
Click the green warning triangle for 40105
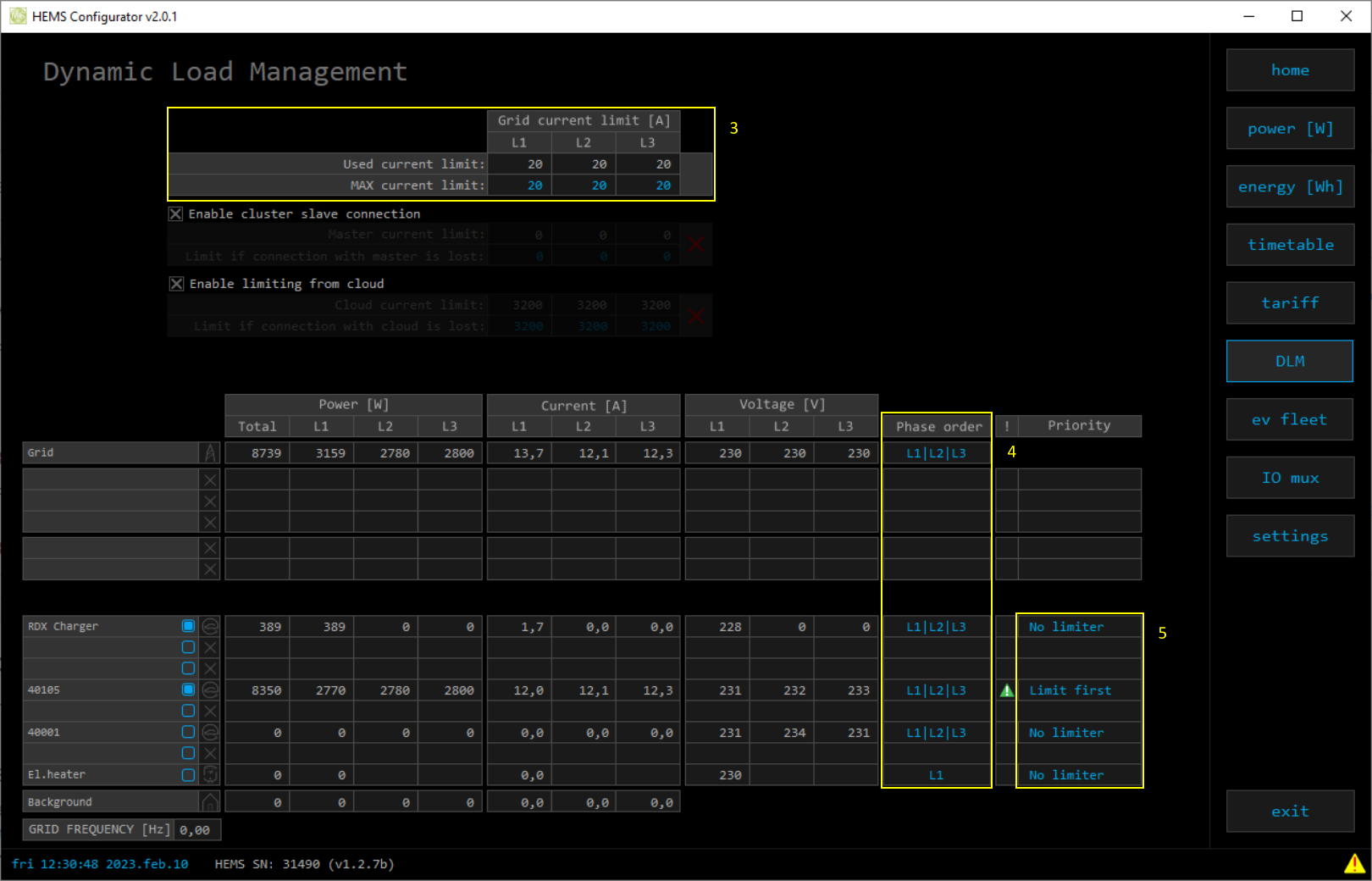[1006, 690]
